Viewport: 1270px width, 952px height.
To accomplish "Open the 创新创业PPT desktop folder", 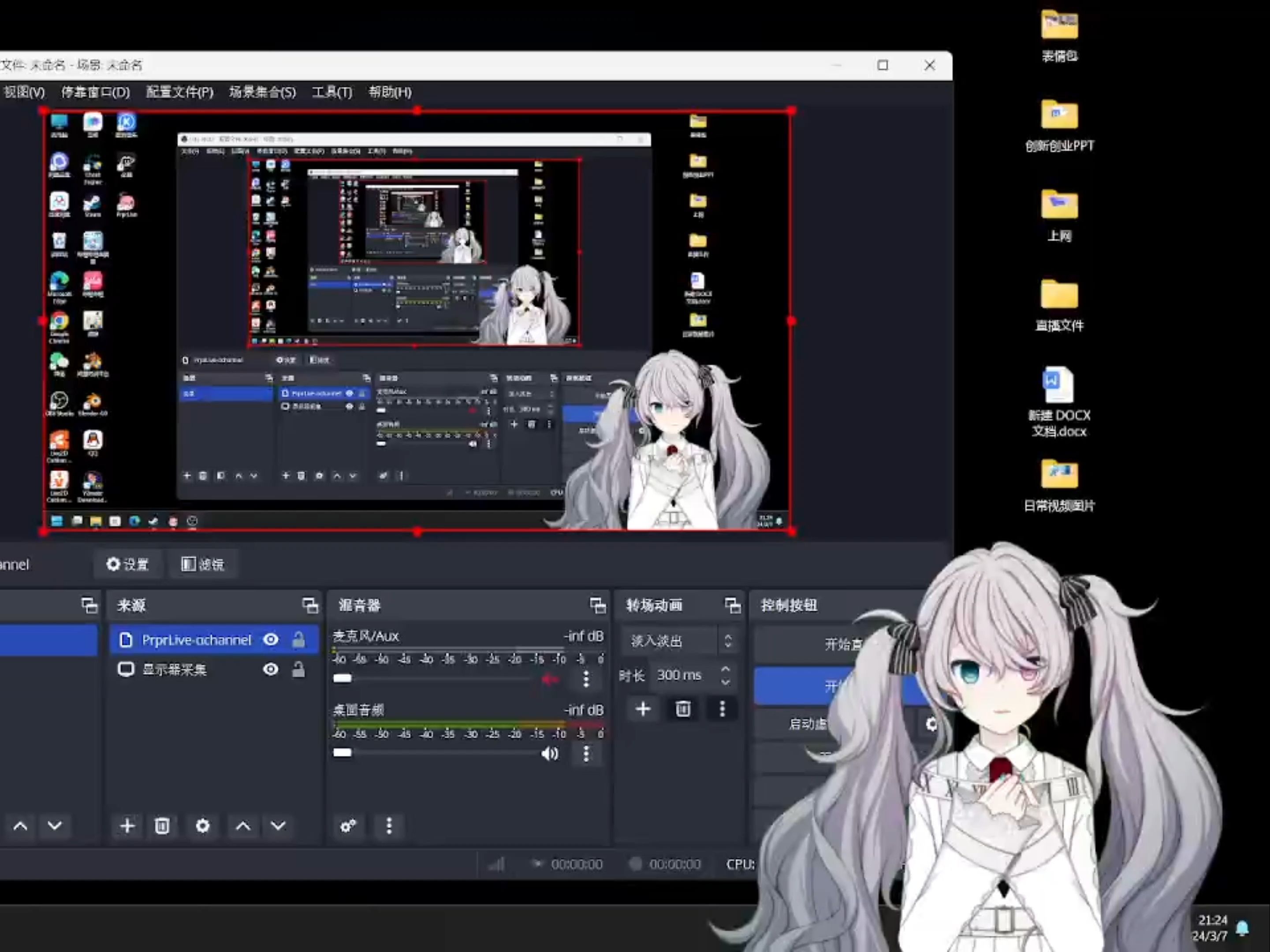I will click(1059, 126).
